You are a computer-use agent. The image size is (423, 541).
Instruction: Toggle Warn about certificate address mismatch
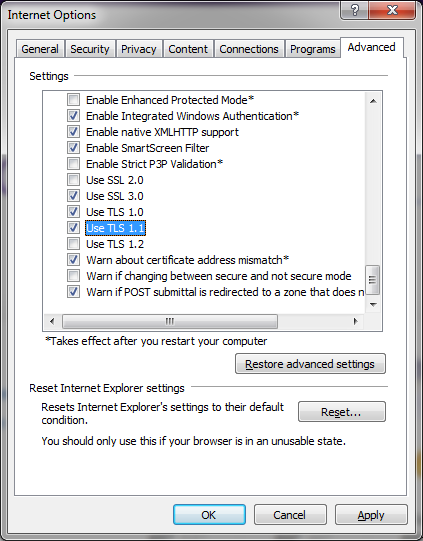click(x=73, y=259)
